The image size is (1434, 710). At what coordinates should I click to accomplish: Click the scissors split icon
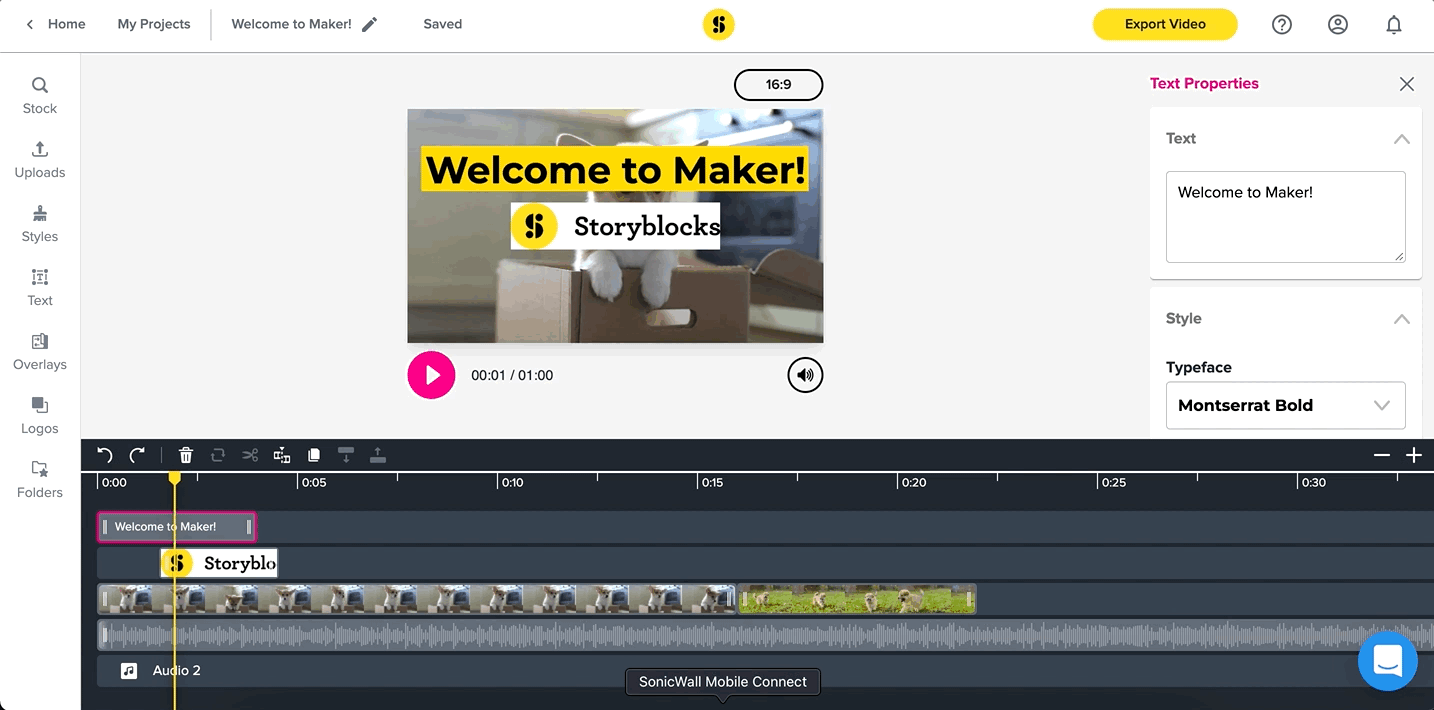250,455
